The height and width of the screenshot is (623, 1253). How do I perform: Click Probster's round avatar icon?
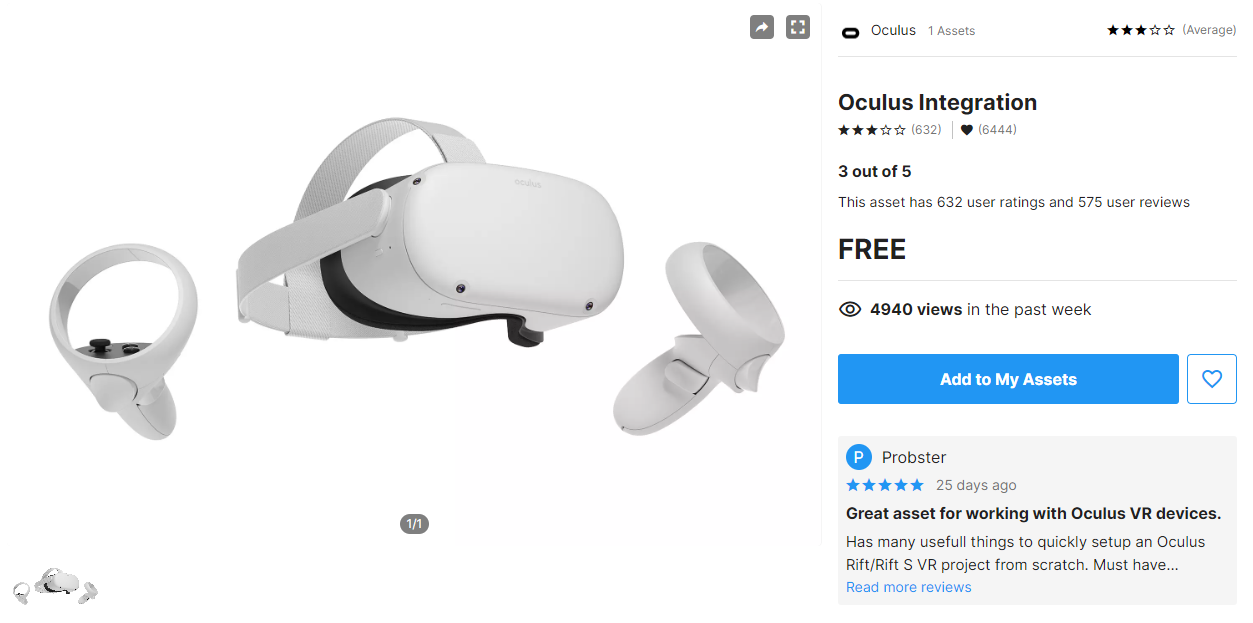[859, 457]
